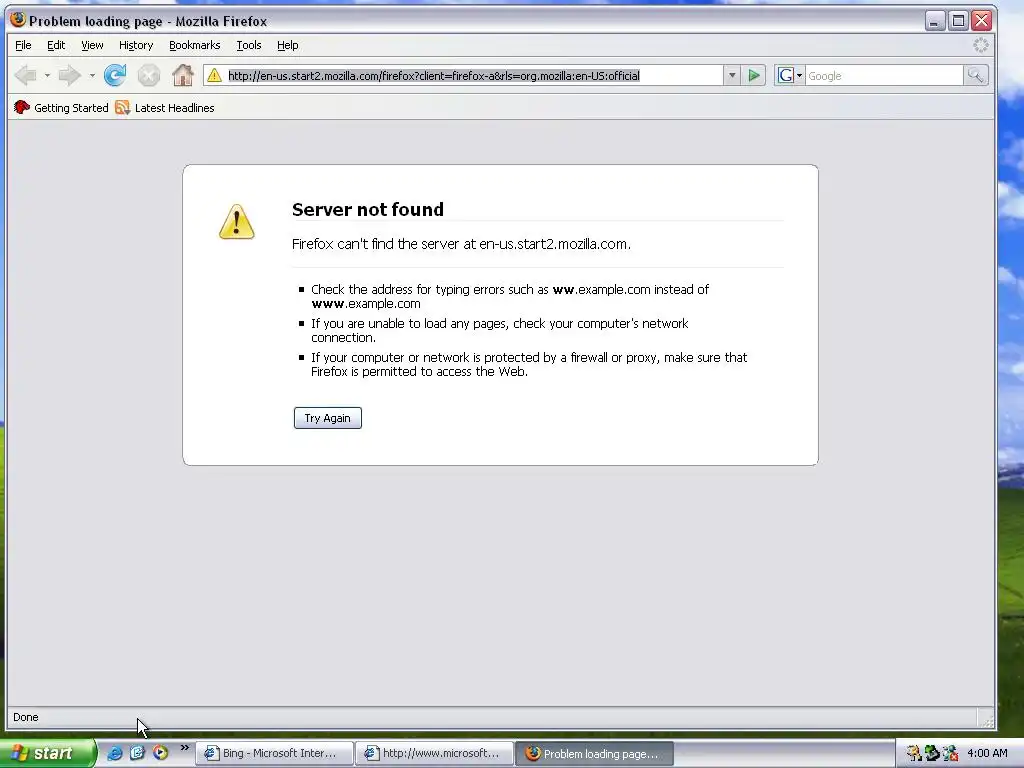
Task: Open the Edit menu
Action: pos(56,45)
